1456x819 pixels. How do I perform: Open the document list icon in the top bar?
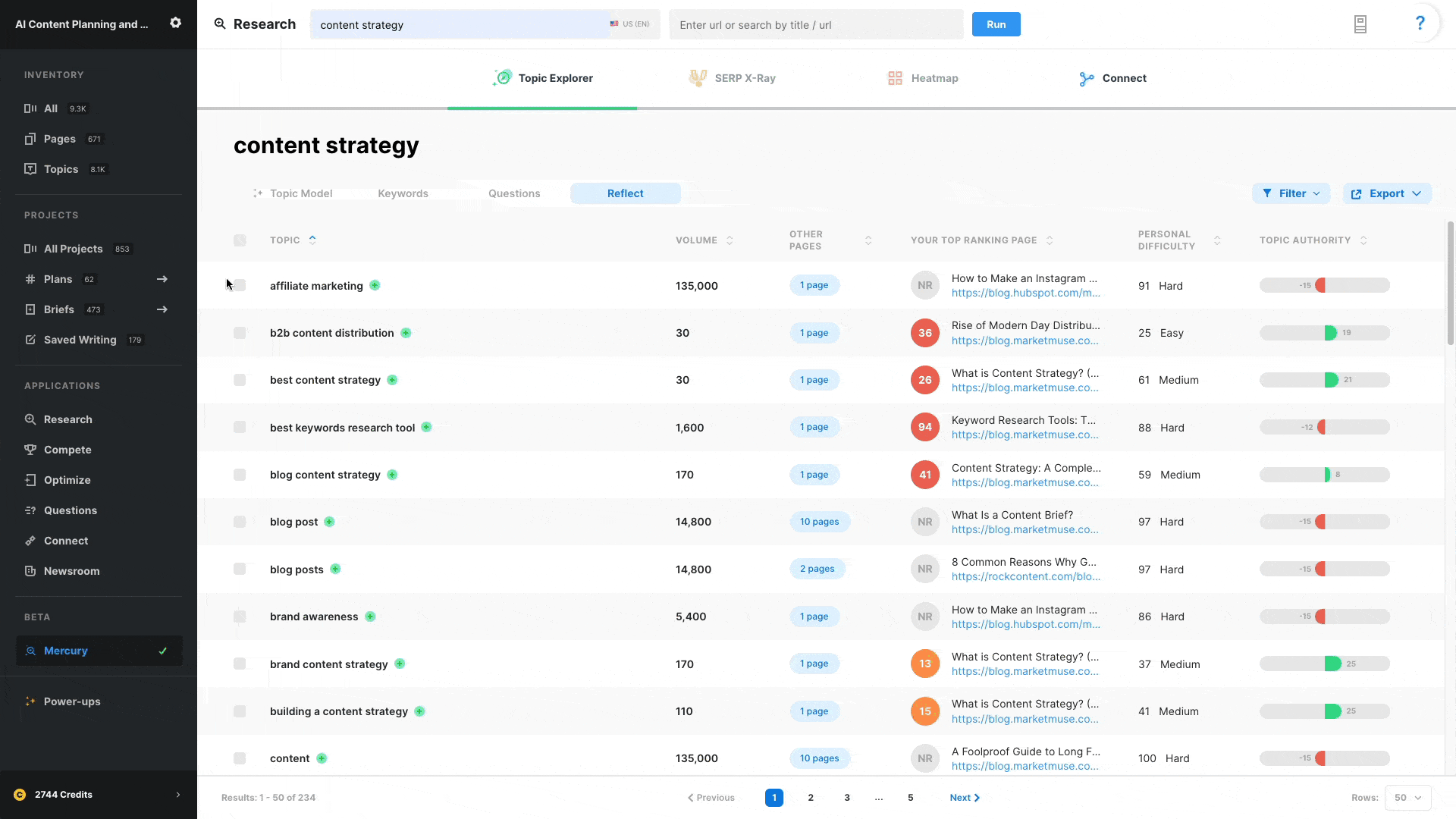coord(1360,24)
